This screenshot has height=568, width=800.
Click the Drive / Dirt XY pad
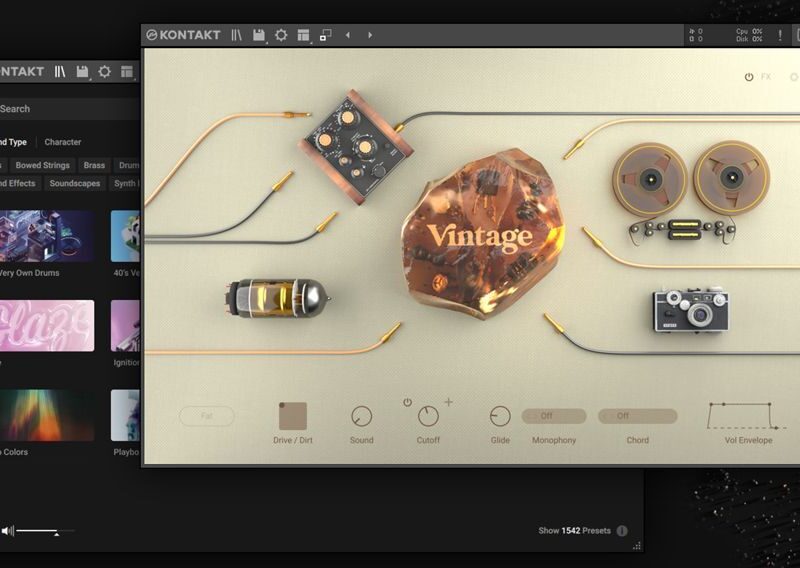pyautogui.click(x=292, y=416)
